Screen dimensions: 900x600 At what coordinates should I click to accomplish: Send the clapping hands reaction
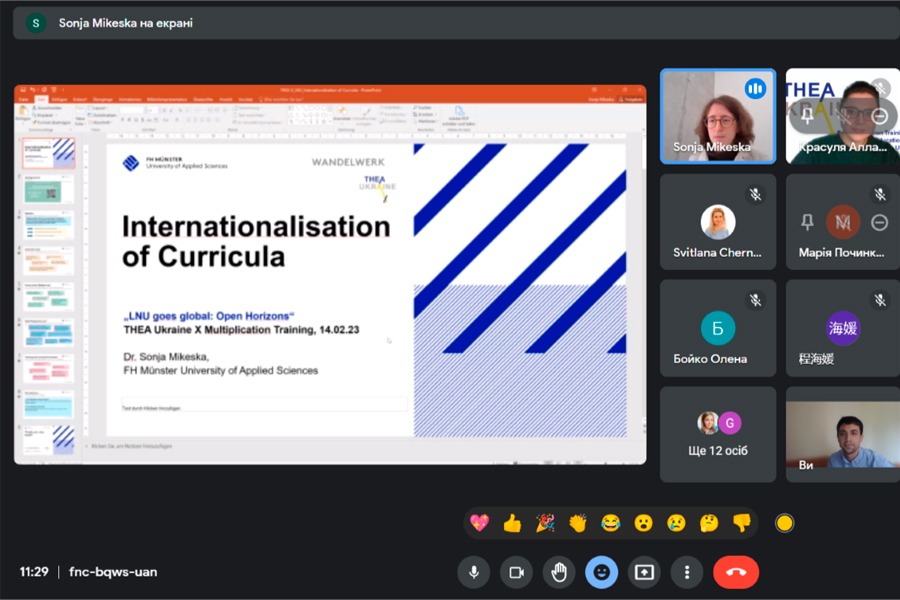coord(578,522)
